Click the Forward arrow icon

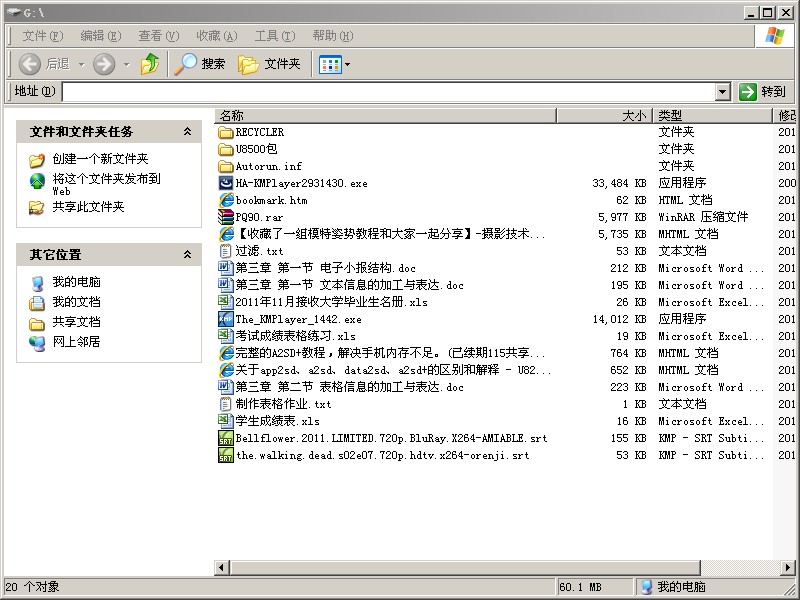click(x=104, y=64)
